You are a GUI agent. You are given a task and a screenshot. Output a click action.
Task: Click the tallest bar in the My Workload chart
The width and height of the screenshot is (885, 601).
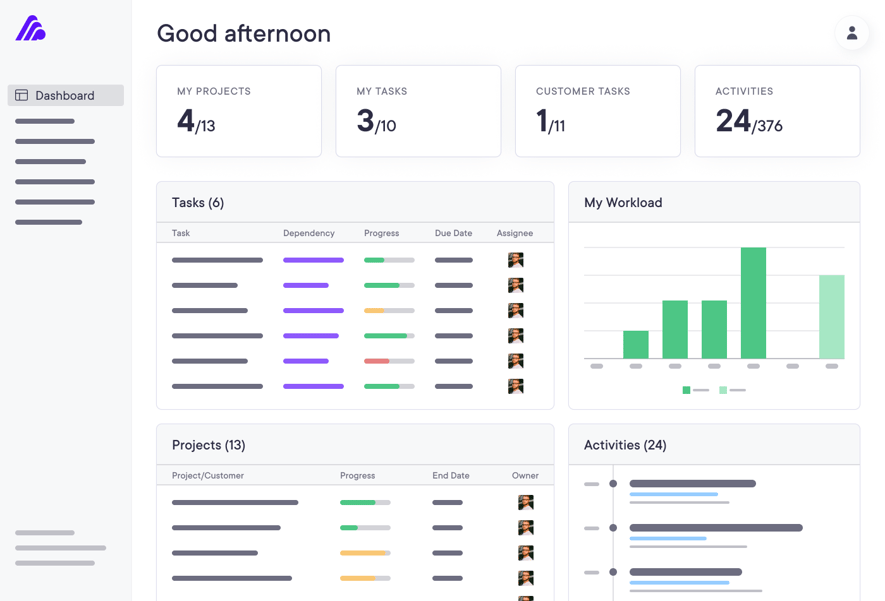752,300
